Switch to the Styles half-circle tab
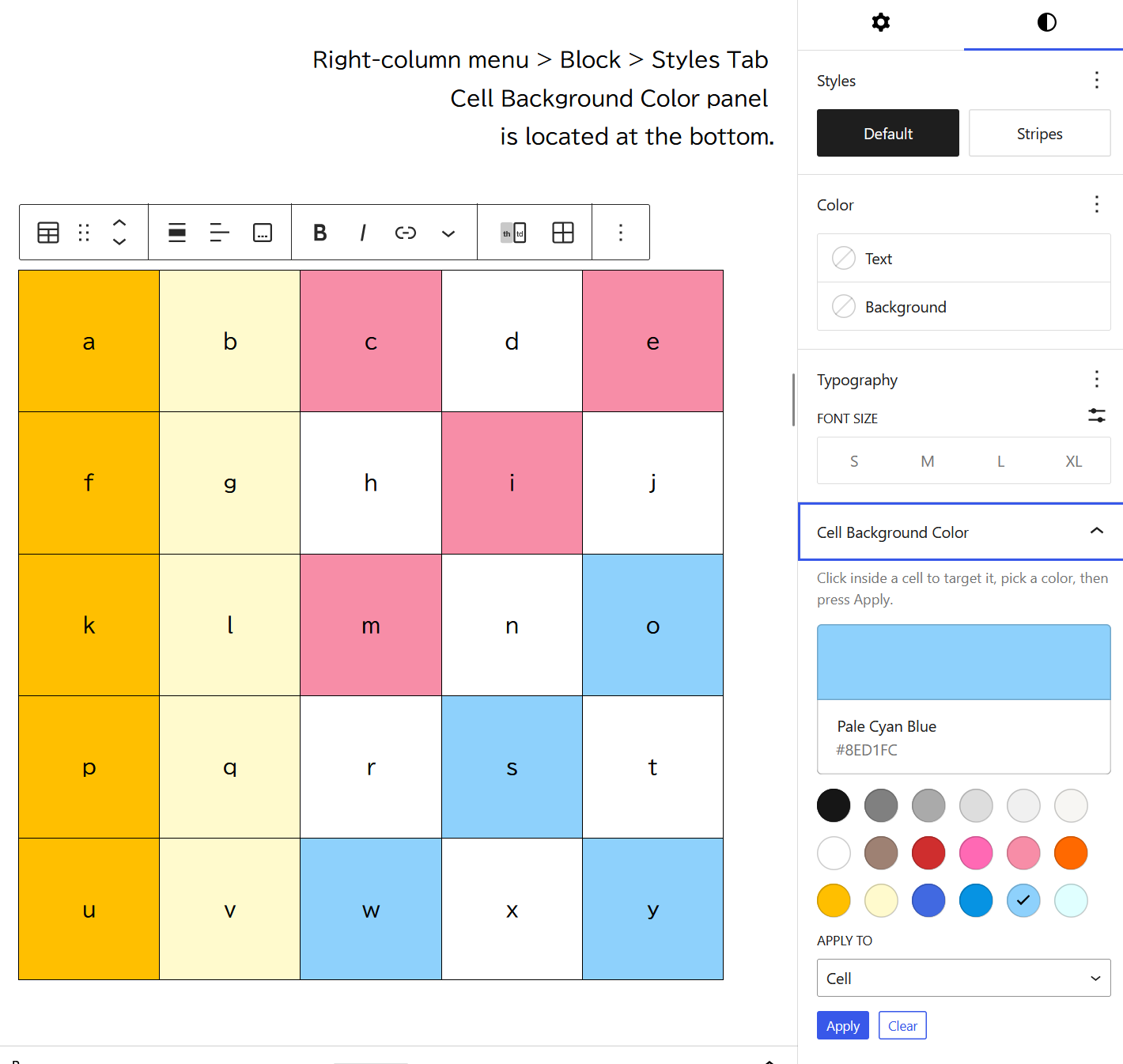This screenshot has height=1064, width=1123. [1046, 22]
